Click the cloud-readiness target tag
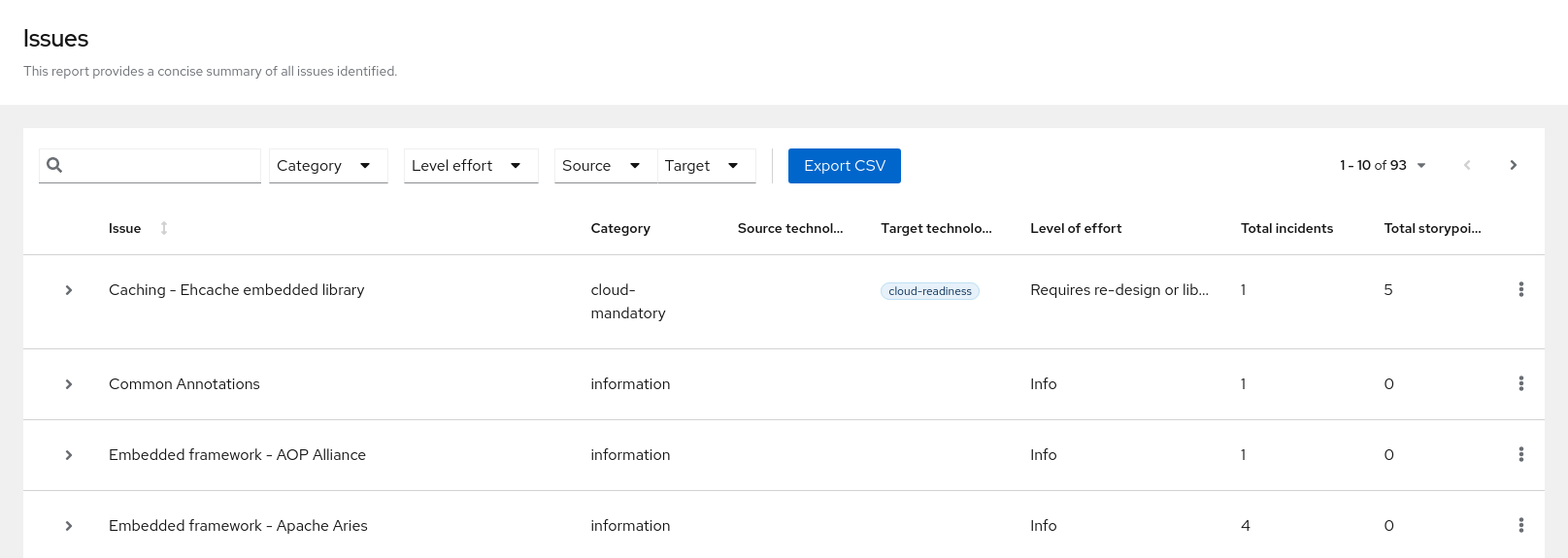This screenshot has height=558, width=1568. (929, 291)
